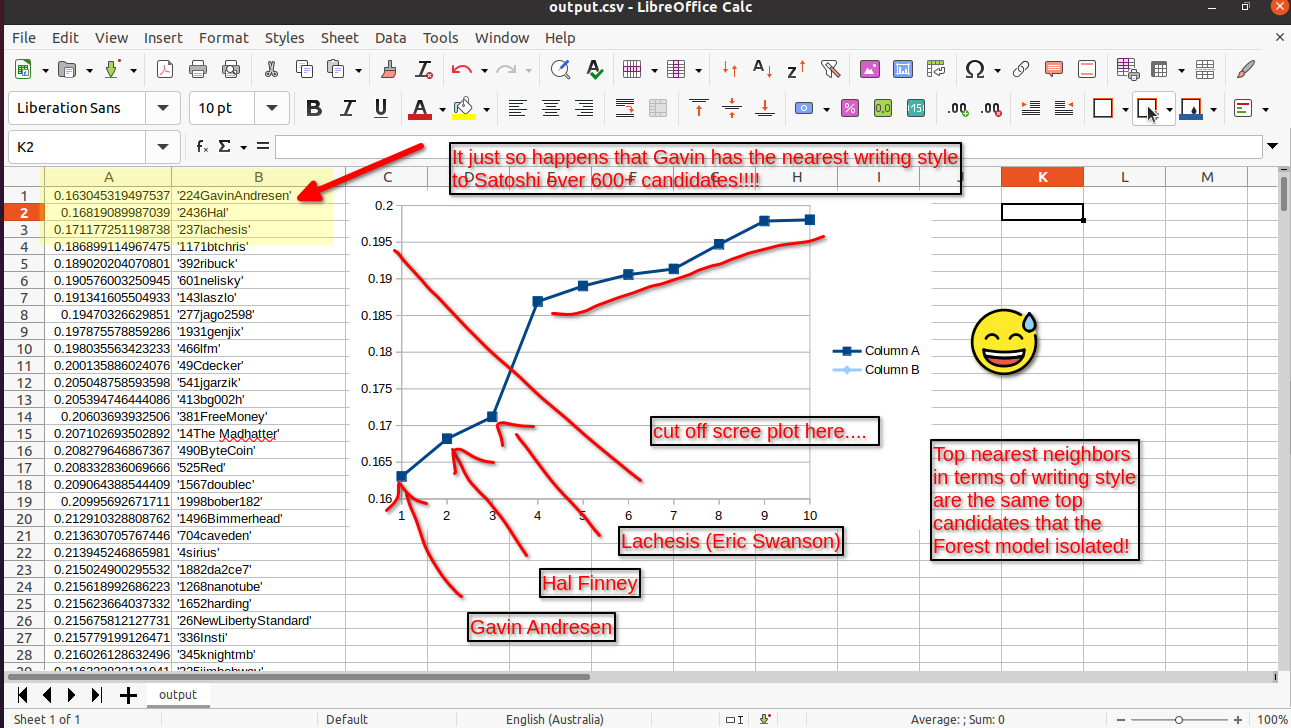
Task: Select the output sheet tab
Action: (x=178, y=694)
